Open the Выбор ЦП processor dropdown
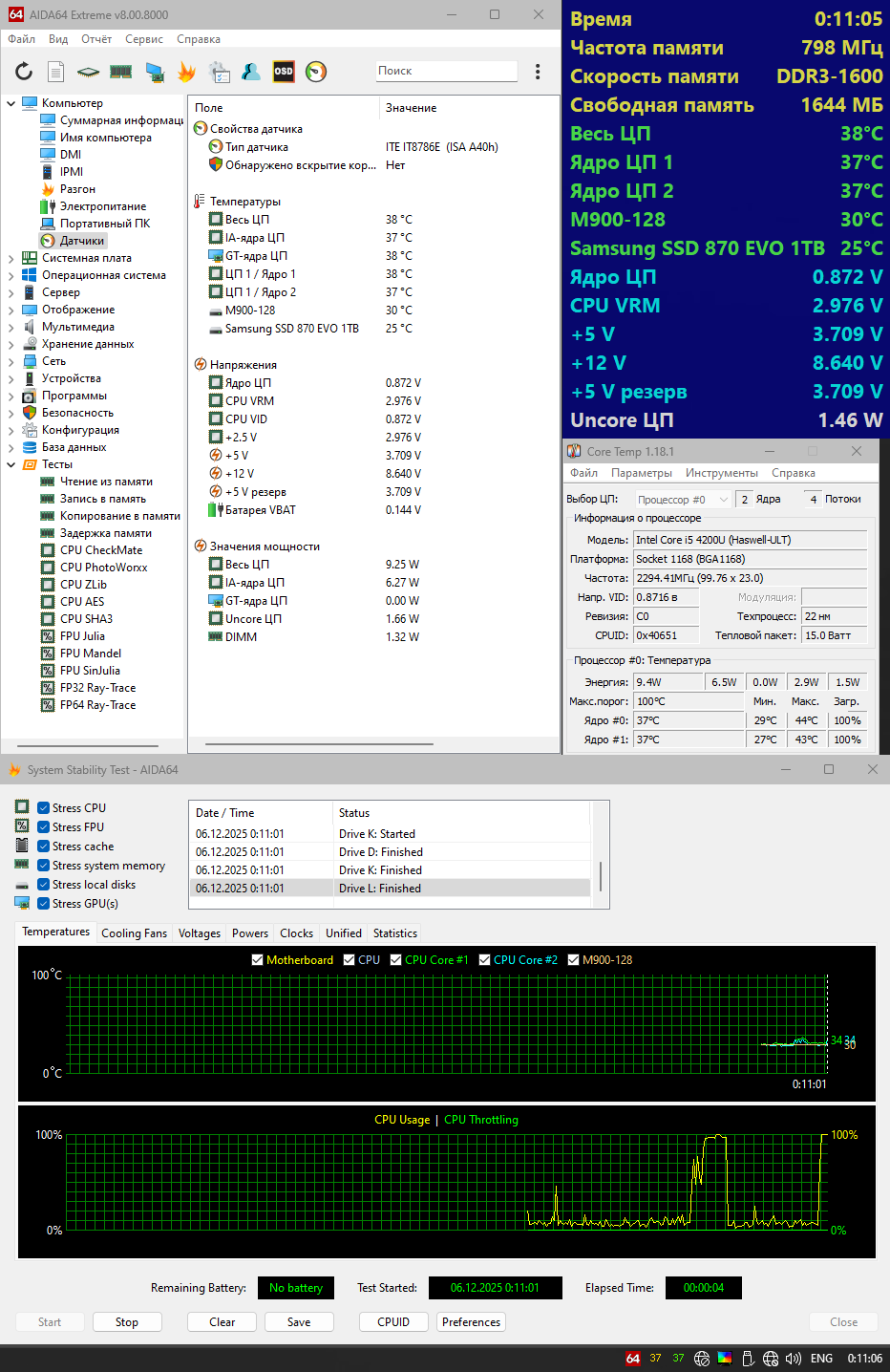The width and height of the screenshot is (890, 1372). click(683, 500)
